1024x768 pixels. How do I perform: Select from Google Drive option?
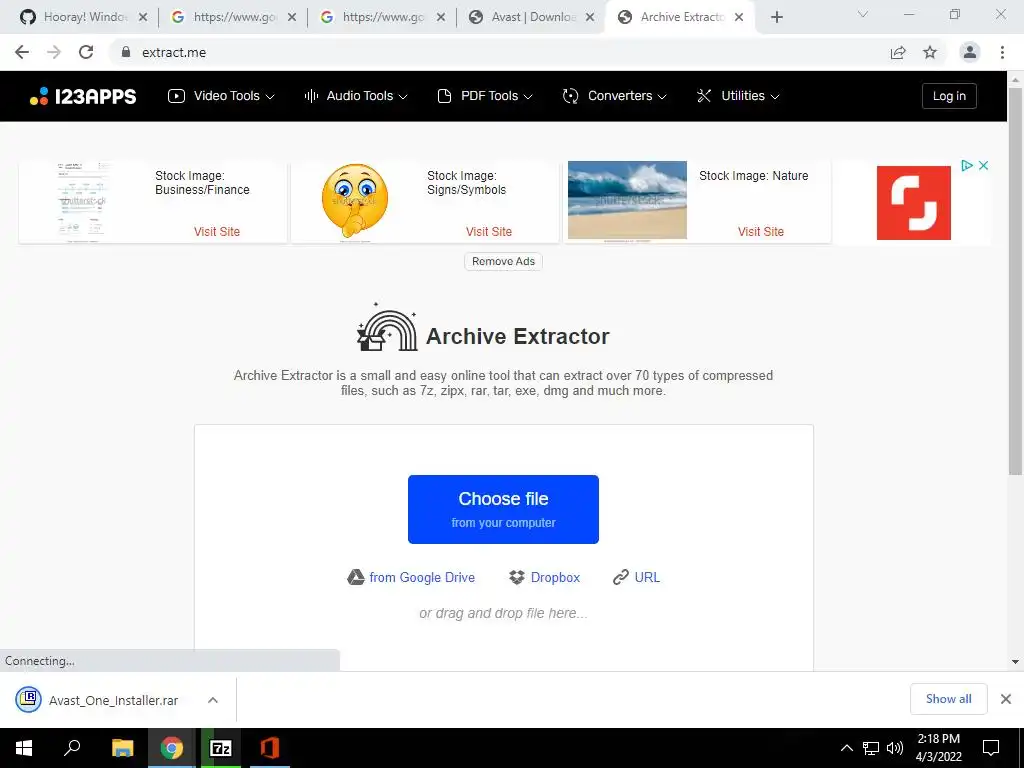(411, 577)
